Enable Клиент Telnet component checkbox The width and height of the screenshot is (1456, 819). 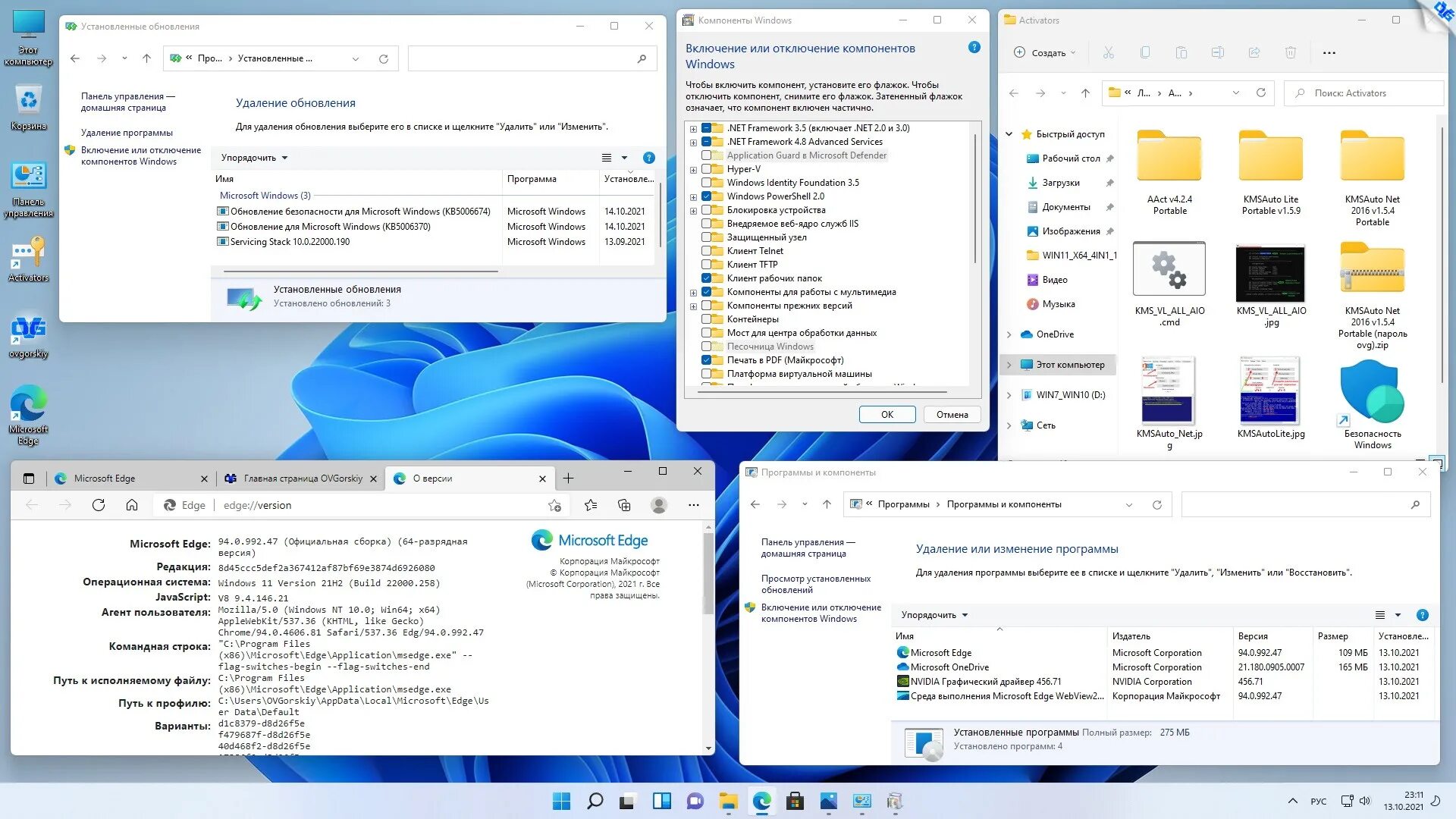pyautogui.click(x=707, y=250)
